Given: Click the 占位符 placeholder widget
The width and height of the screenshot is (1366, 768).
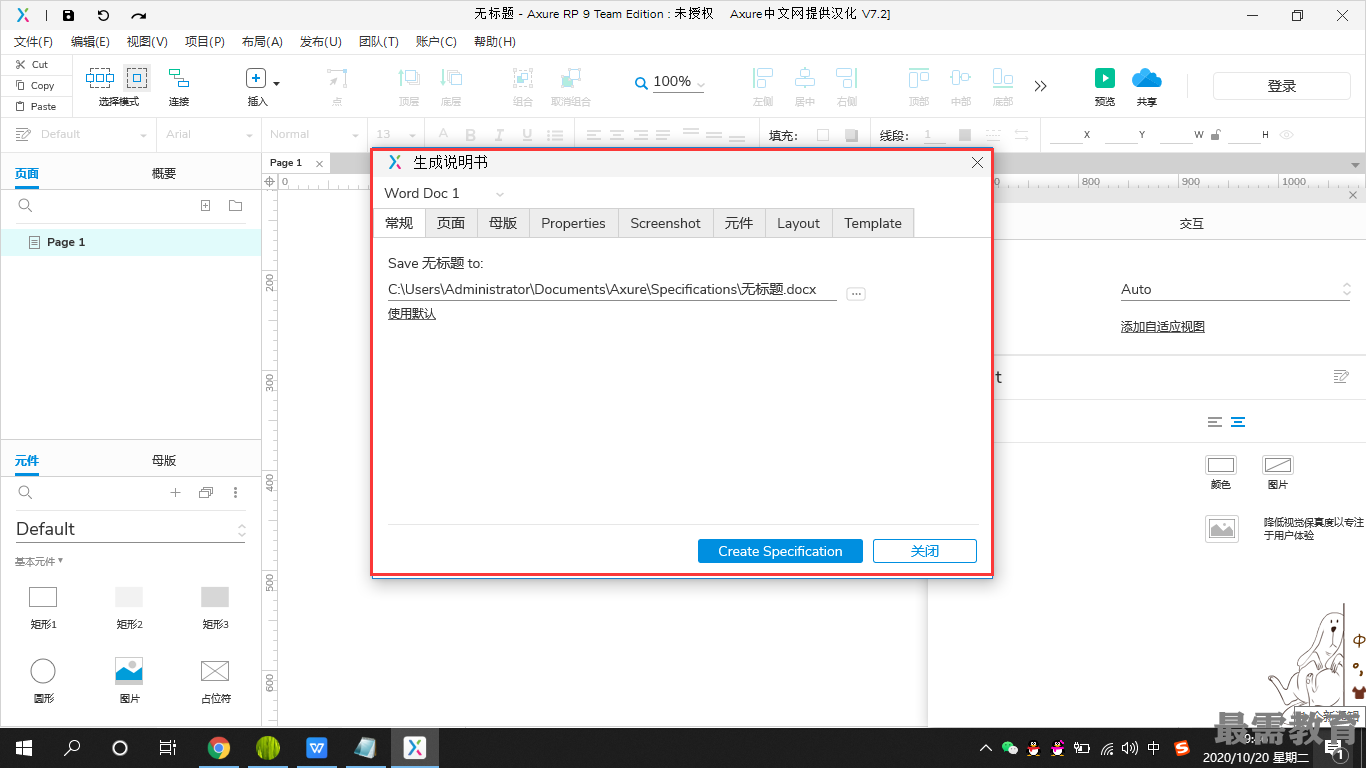Looking at the screenshot, I should pyautogui.click(x=215, y=671).
